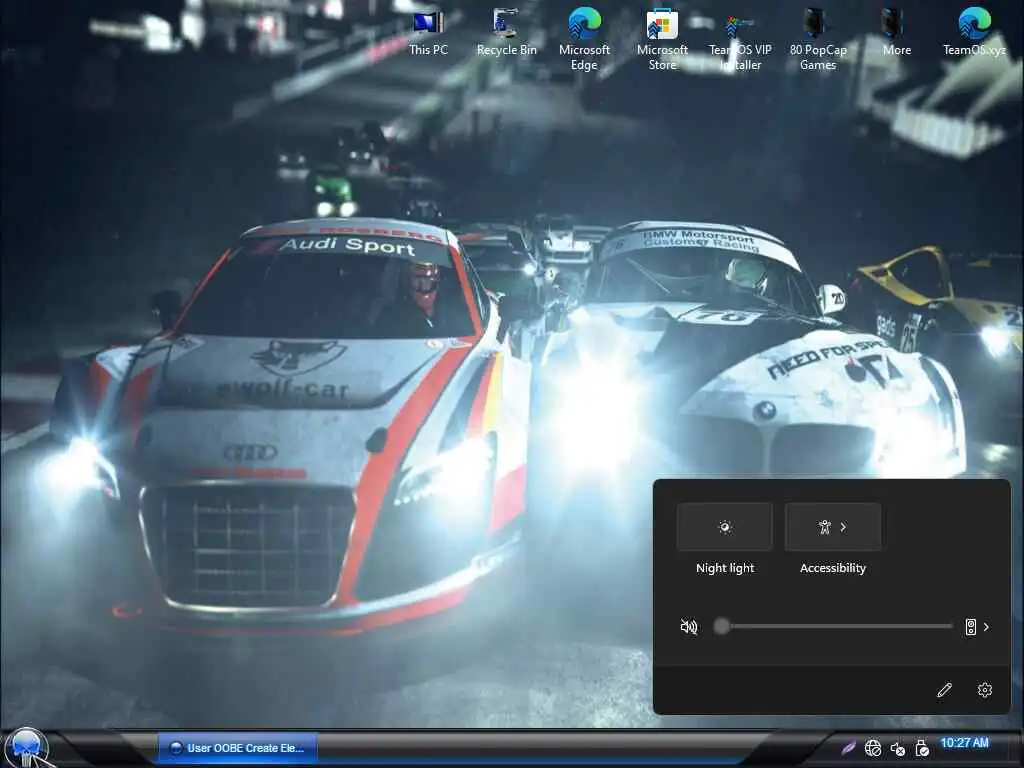Open all settings via the gear icon
1024x768 pixels.
click(x=985, y=690)
